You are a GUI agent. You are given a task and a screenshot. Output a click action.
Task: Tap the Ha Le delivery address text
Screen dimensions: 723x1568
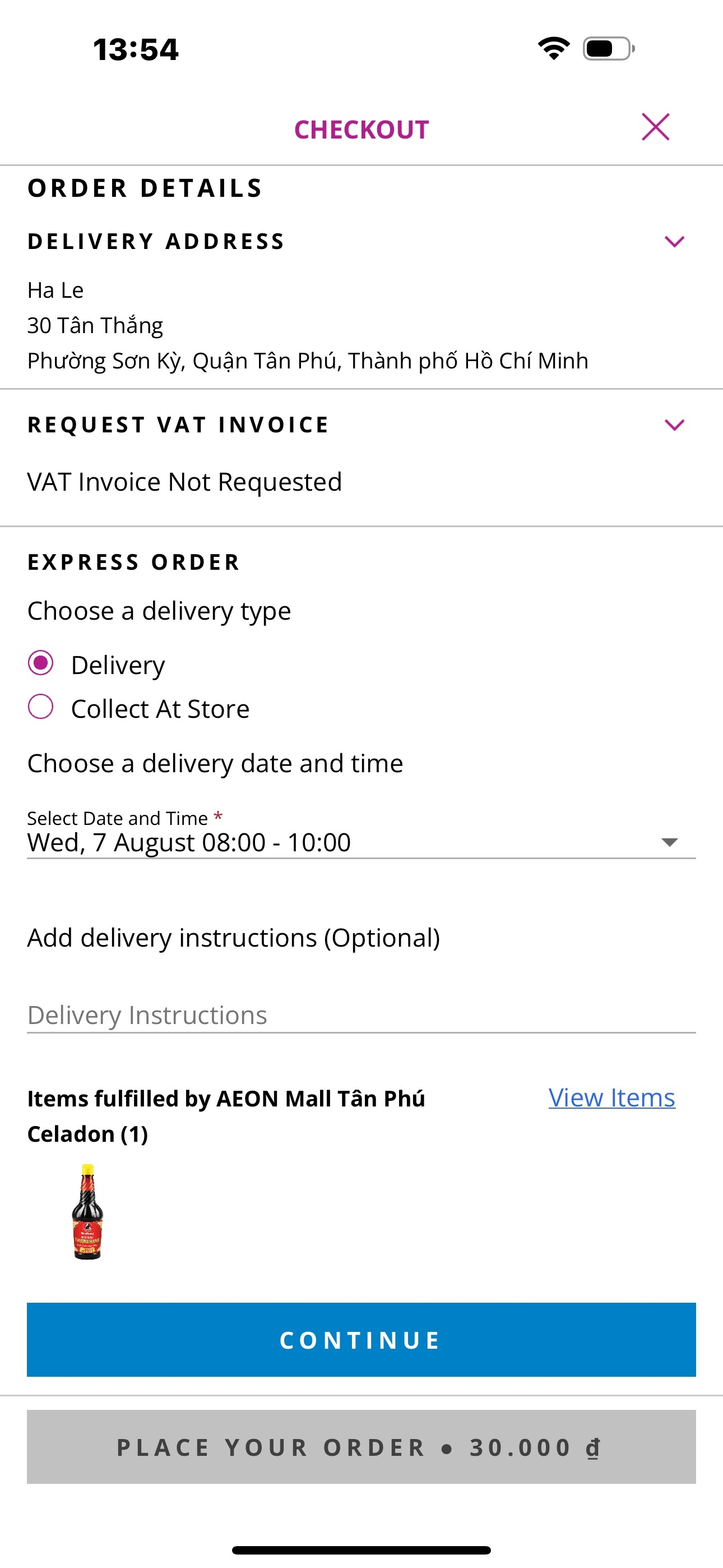[x=55, y=290]
